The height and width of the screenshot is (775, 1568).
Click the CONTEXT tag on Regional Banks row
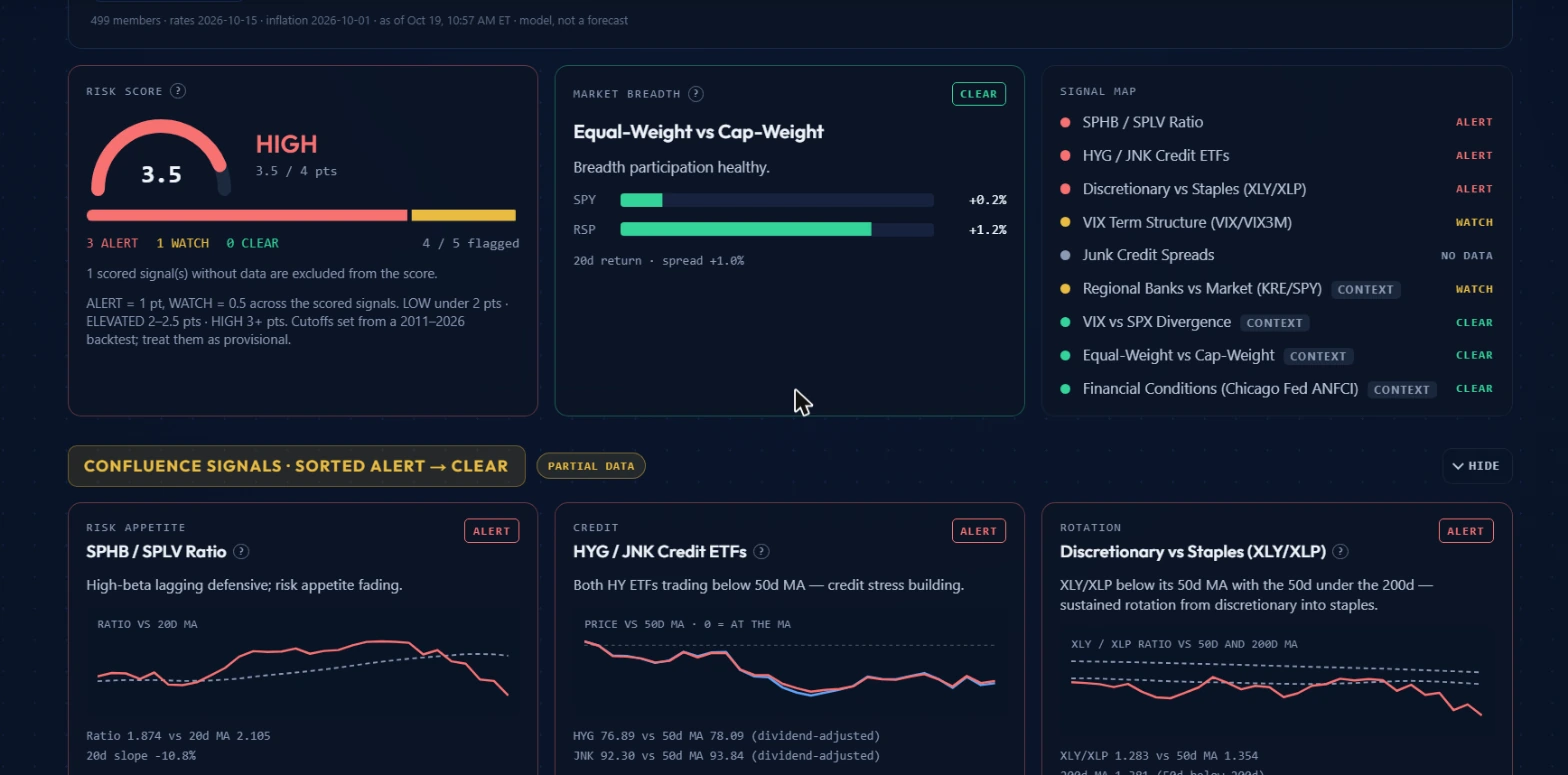click(x=1365, y=289)
